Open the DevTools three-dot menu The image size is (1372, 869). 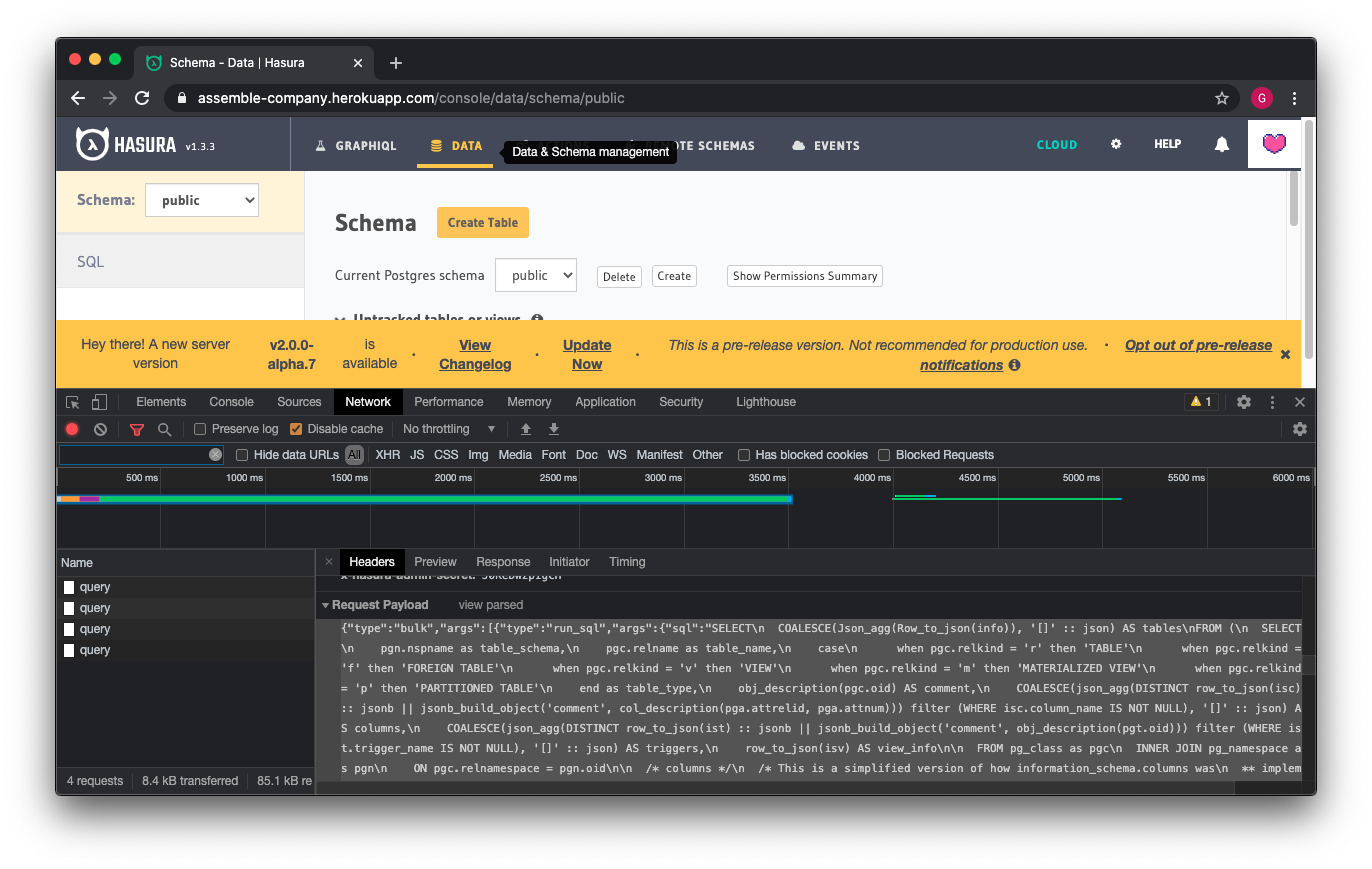point(1272,402)
